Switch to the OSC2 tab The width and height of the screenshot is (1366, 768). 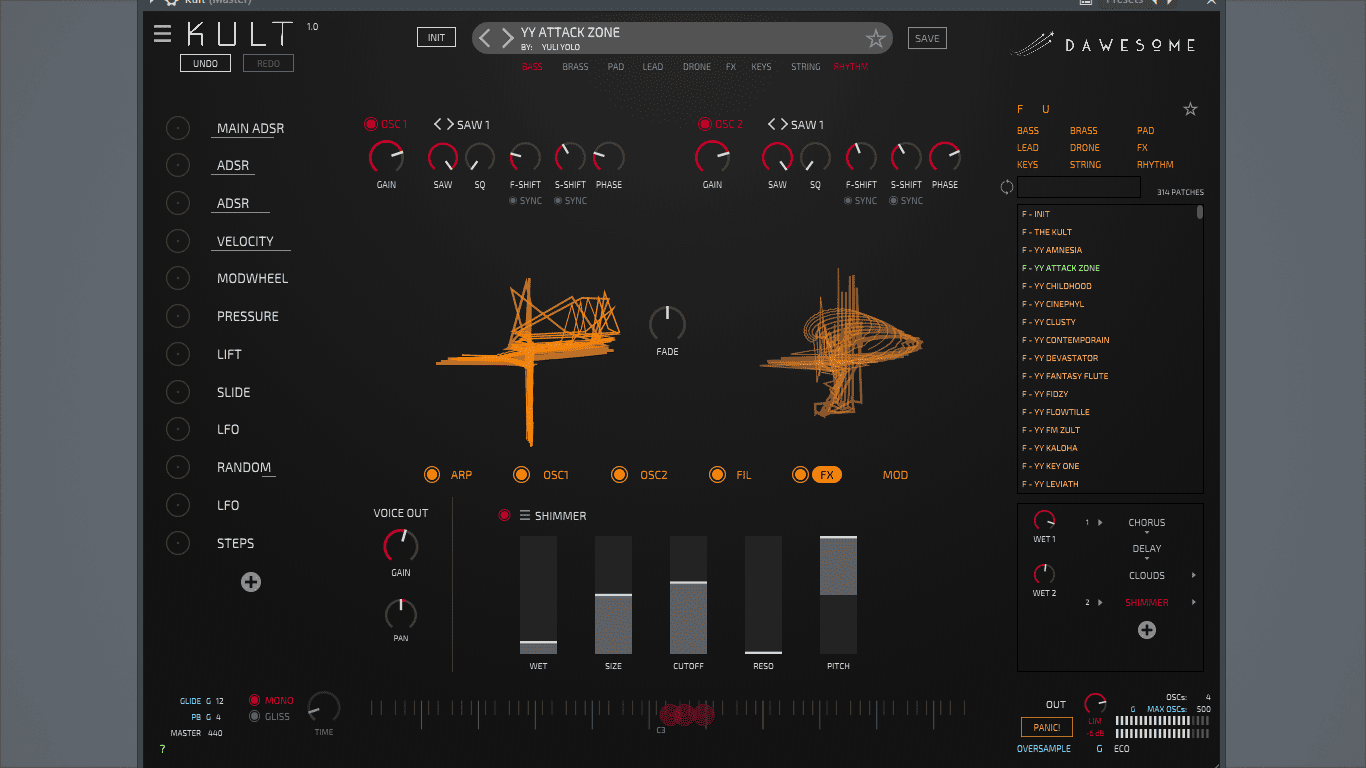click(x=654, y=475)
